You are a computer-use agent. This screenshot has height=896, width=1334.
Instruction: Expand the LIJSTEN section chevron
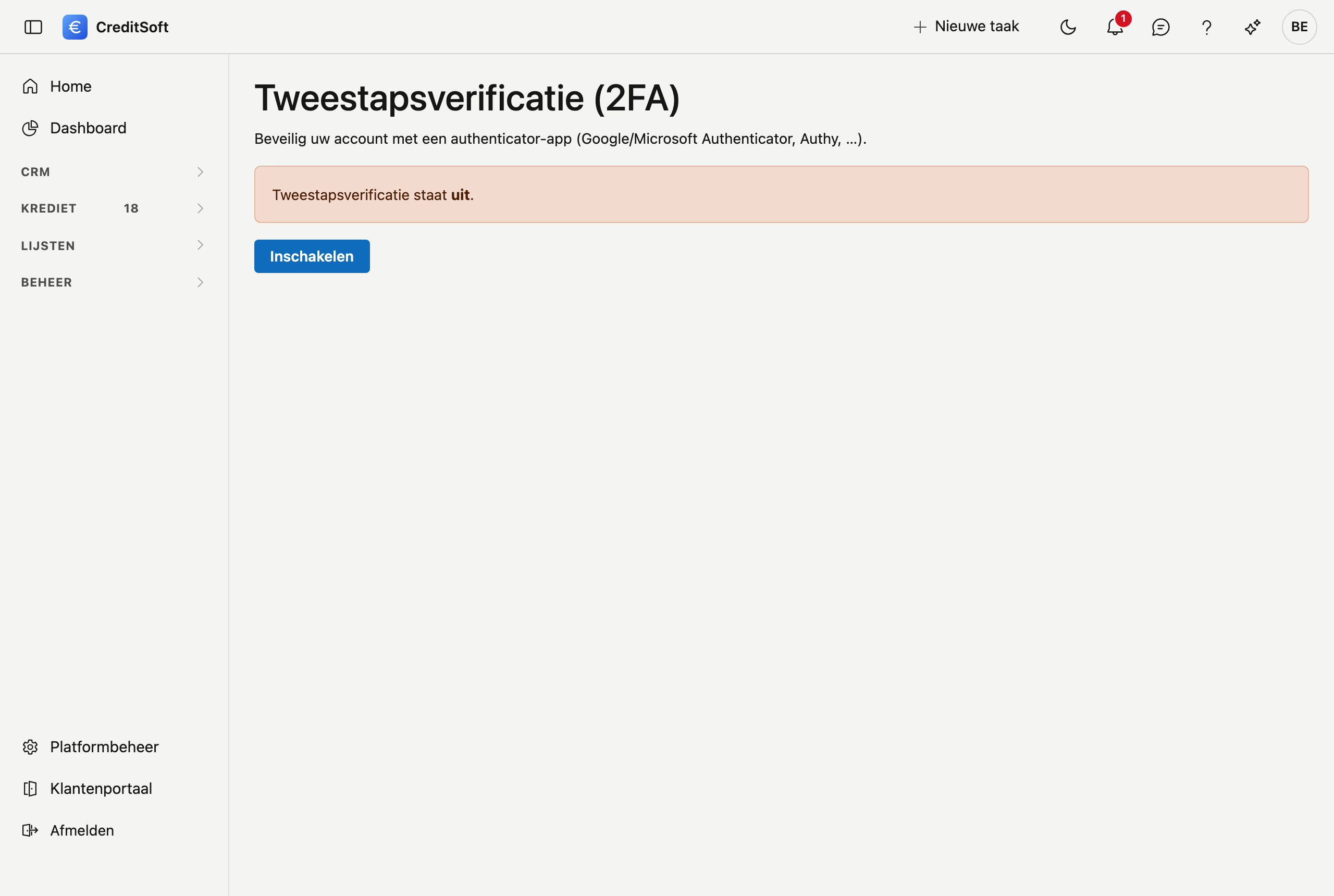(x=200, y=245)
